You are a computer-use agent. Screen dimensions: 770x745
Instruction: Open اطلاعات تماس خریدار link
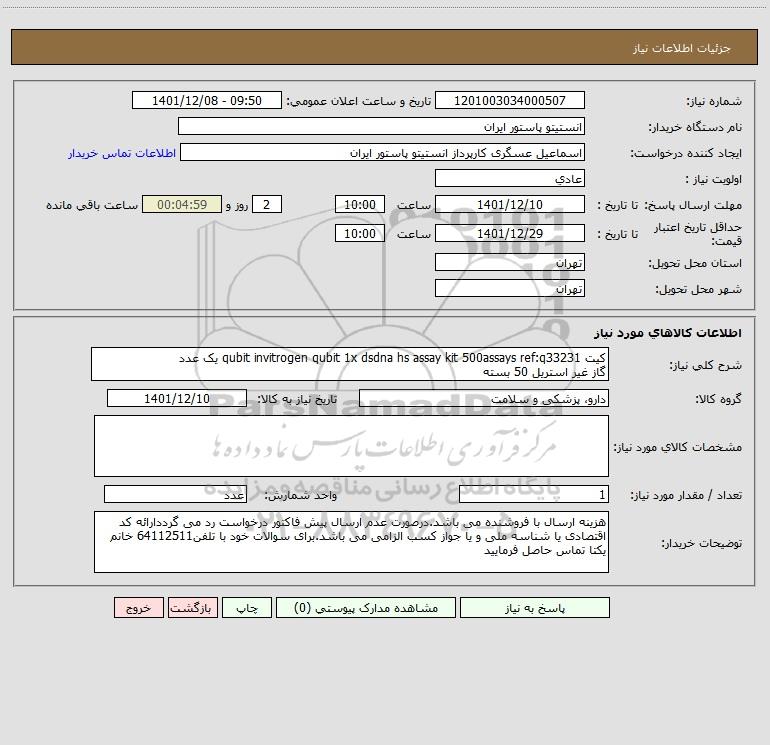(122, 153)
